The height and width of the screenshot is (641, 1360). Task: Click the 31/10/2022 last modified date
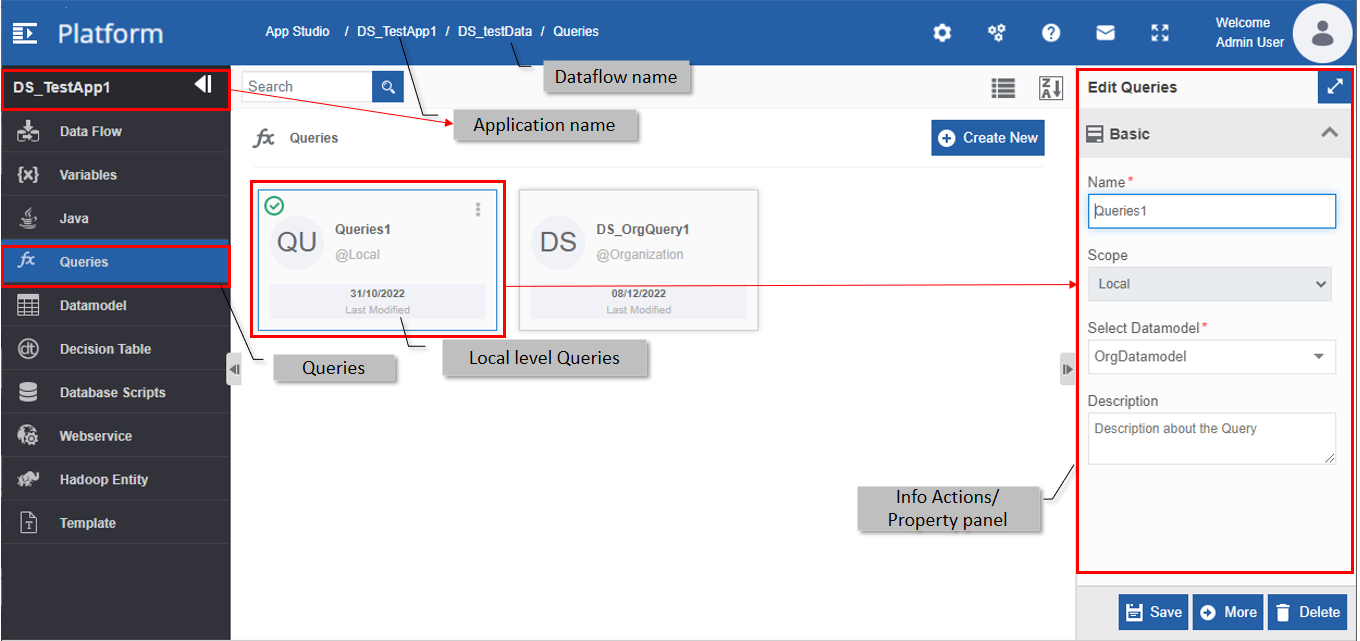377,294
